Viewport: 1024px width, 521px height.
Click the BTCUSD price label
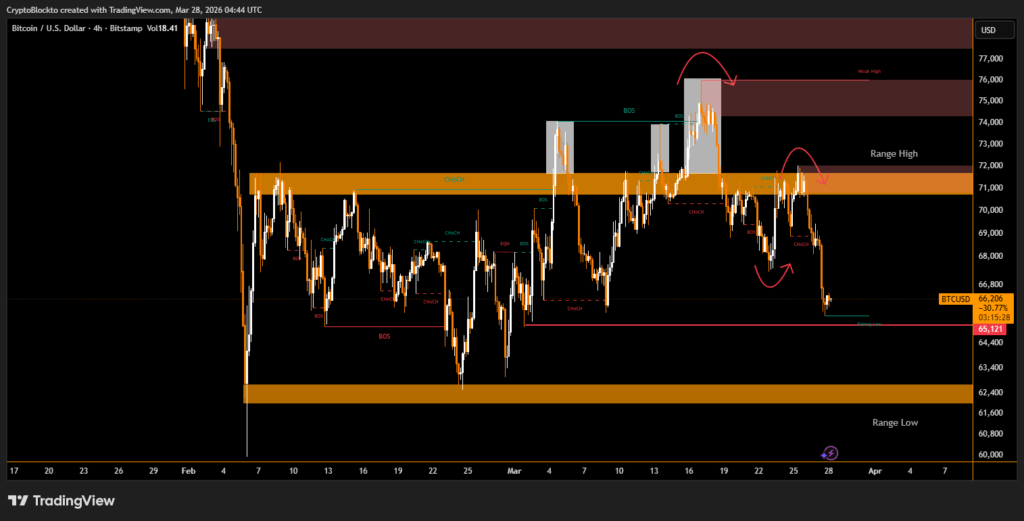pyautogui.click(x=956, y=299)
